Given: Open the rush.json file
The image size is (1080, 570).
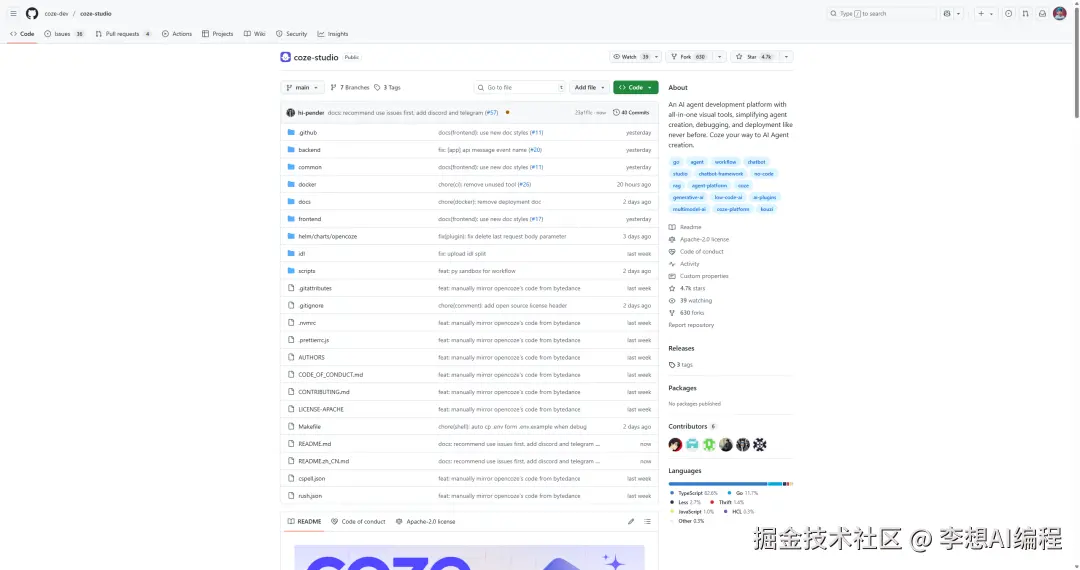Looking at the screenshot, I should 310,496.
